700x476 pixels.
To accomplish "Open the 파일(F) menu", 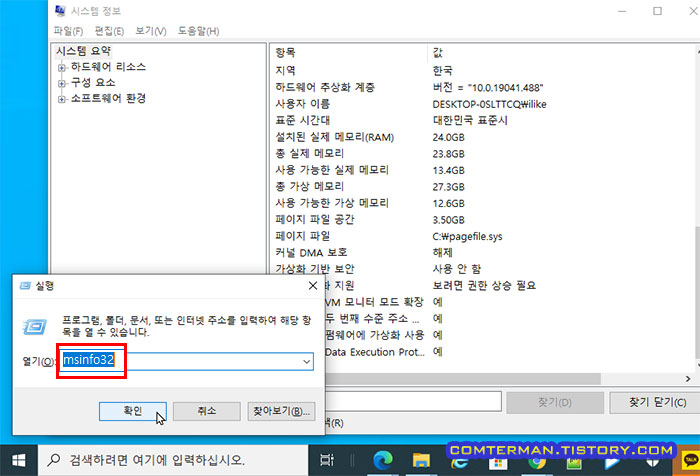I will pos(68,31).
